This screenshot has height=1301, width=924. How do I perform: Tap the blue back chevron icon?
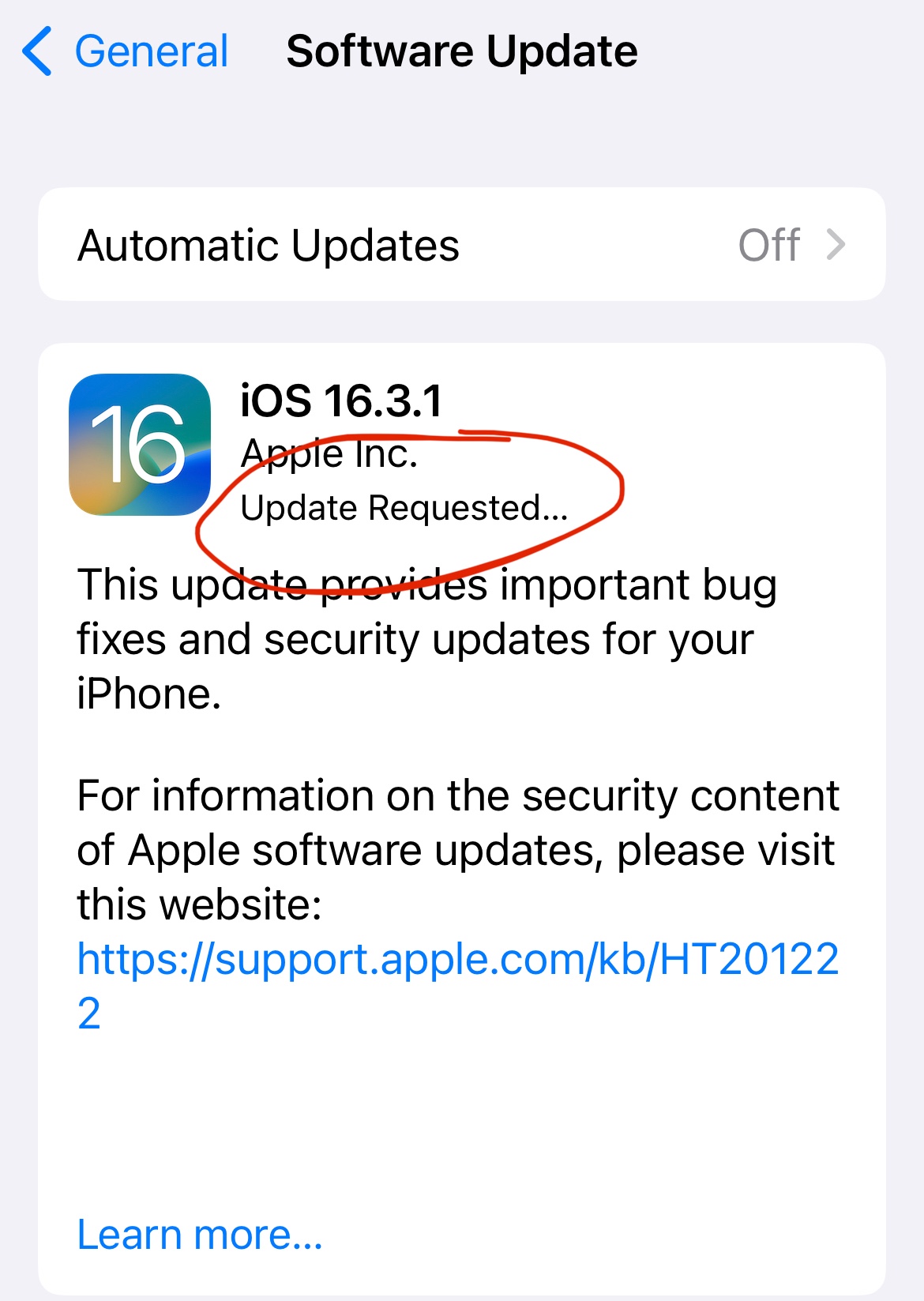click(x=38, y=51)
